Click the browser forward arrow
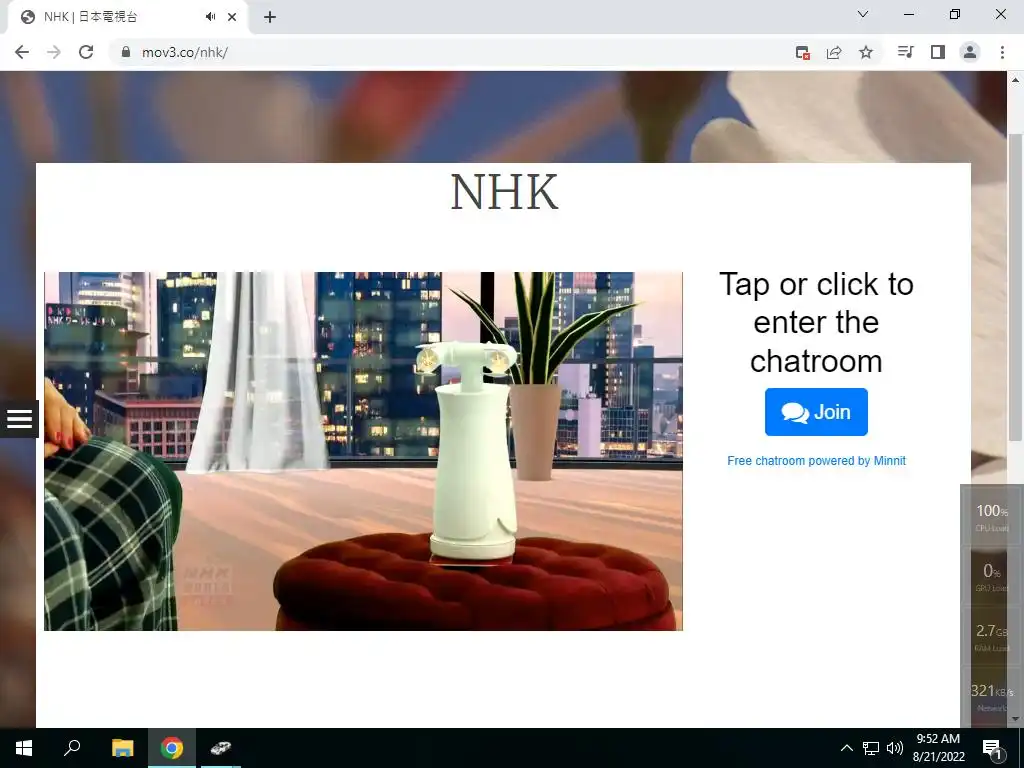 [x=54, y=52]
